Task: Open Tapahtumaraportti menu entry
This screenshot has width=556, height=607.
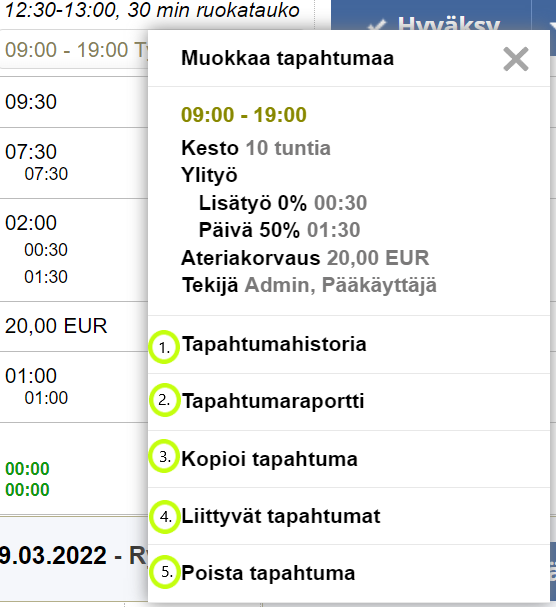Action: click(349, 402)
